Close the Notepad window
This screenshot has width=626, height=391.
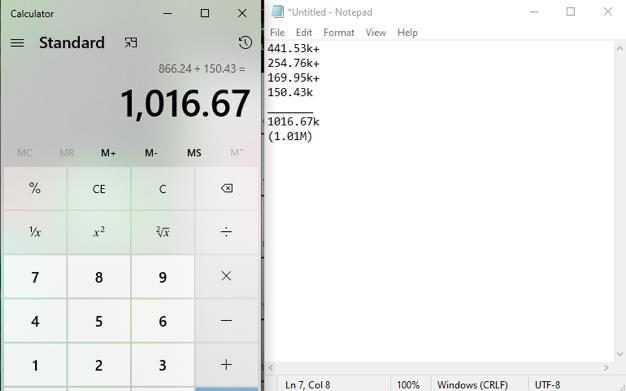tap(608, 12)
